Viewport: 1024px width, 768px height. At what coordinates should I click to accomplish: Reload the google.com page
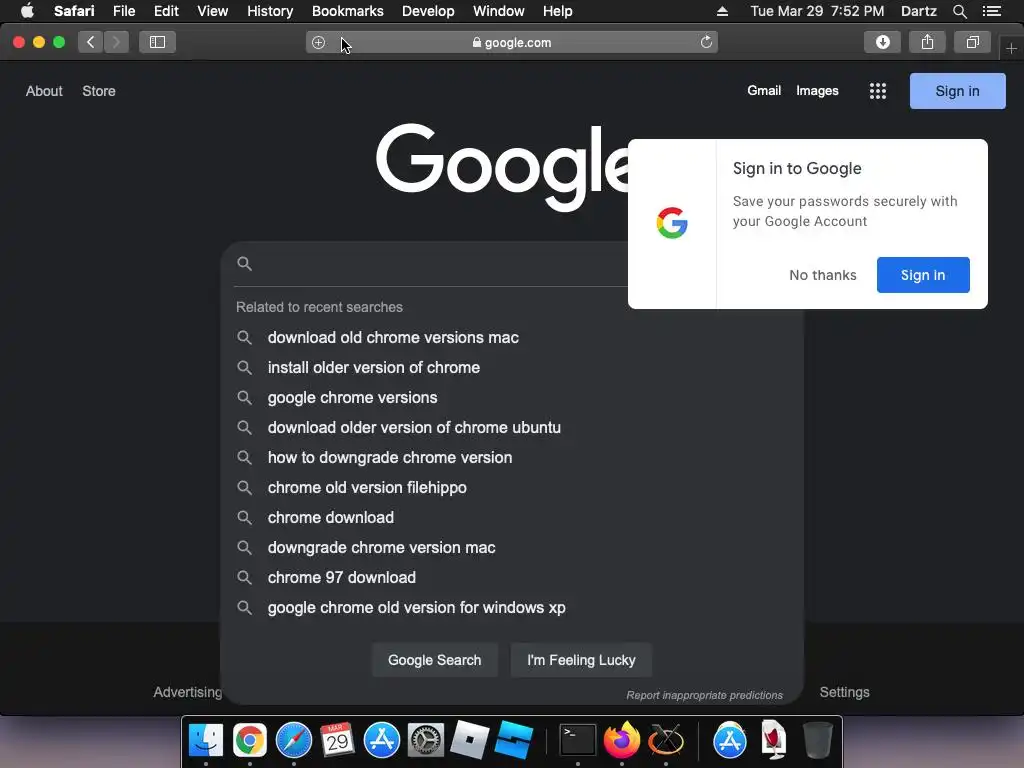point(706,42)
